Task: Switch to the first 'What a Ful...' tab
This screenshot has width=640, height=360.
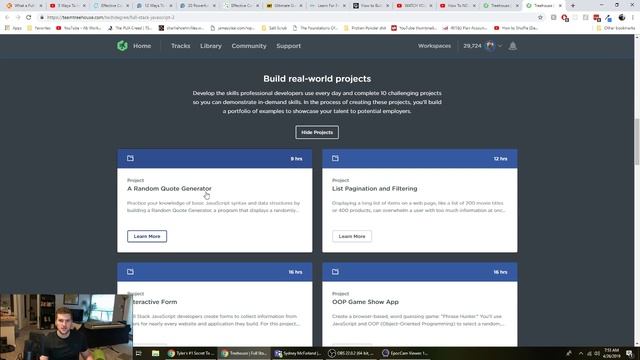Action: click(x=24, y=6)
